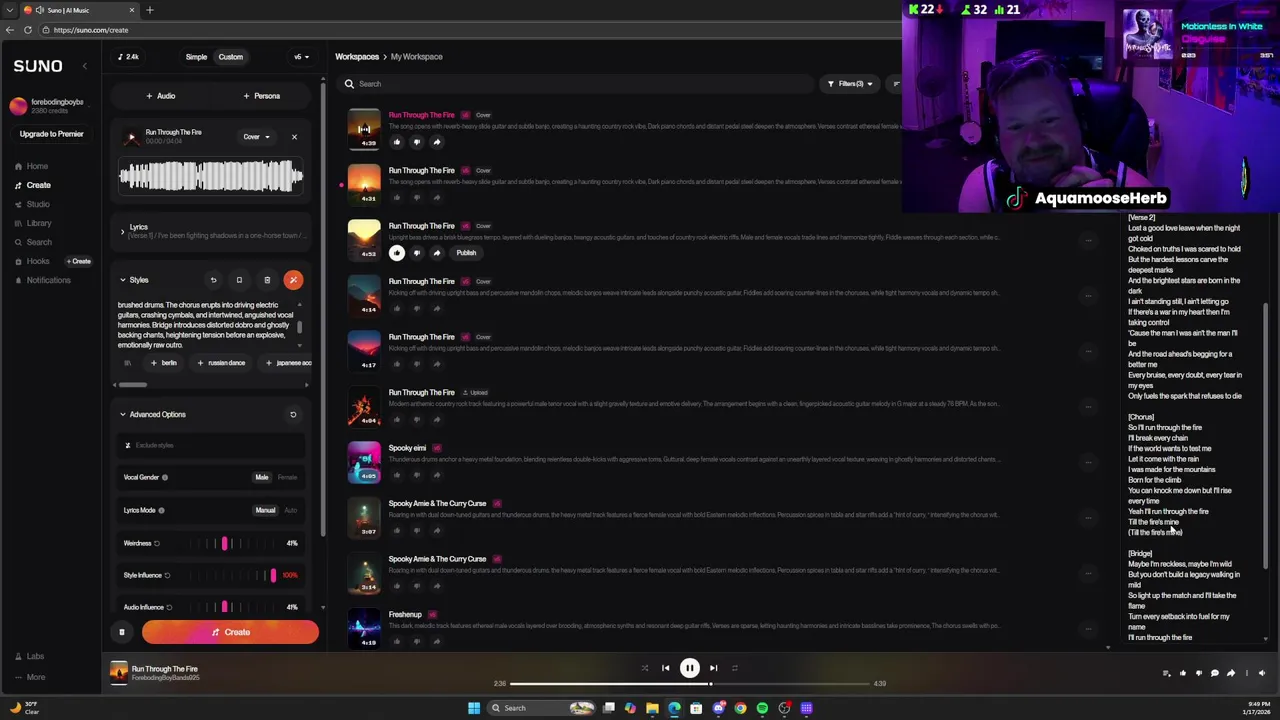Screen dimensions: 1280x720
Task: Collapse Advanced Options section
Action: (x=123, y=414)
